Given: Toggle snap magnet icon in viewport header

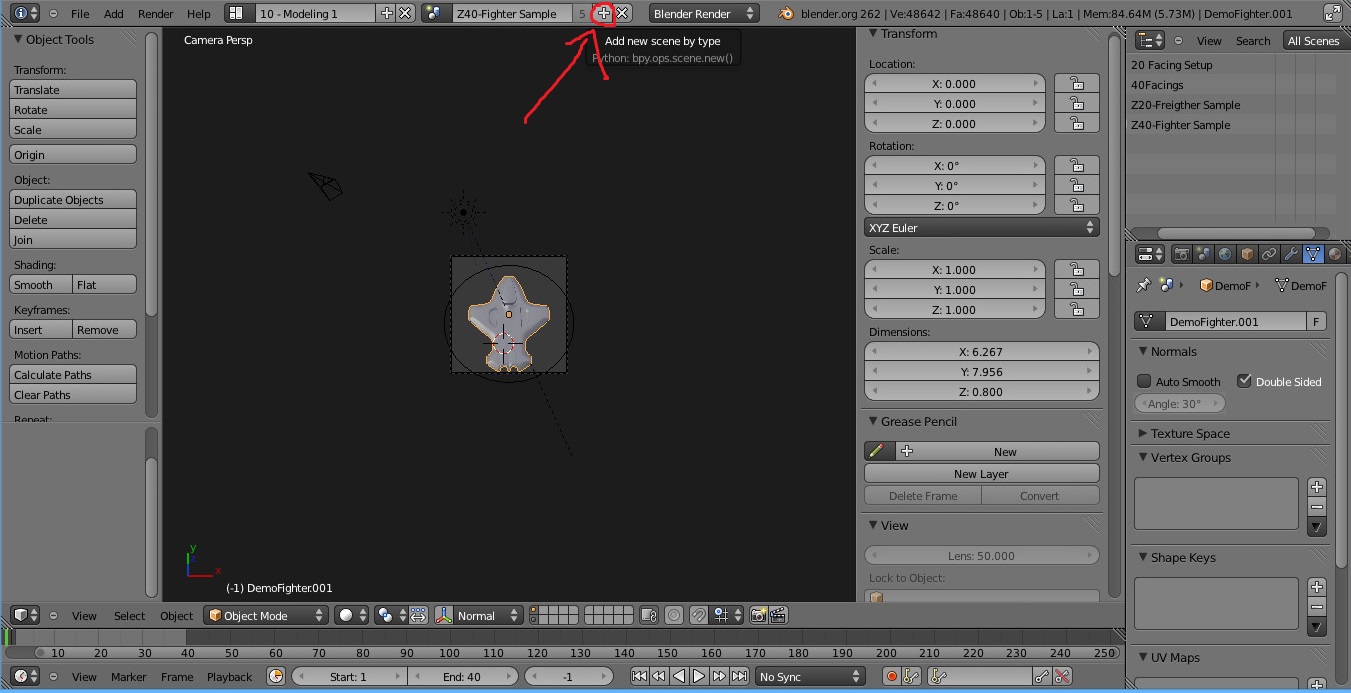Looking at the screenshot, I should point(698,615).
